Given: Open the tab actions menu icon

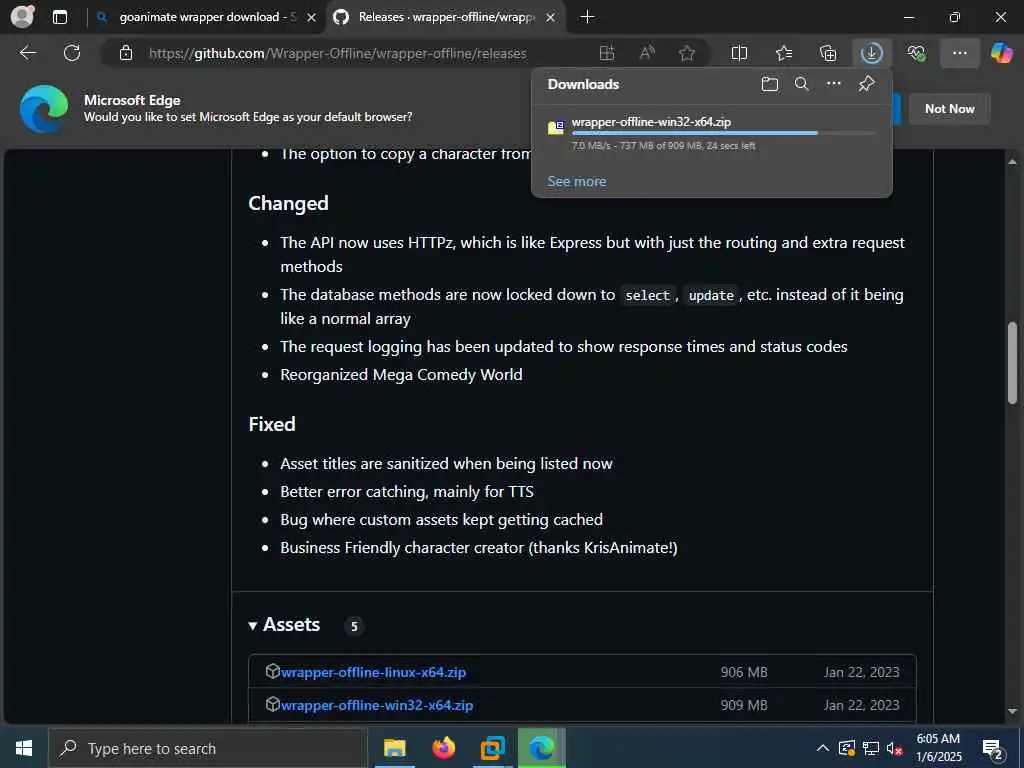Looking at the screenshot, I should (x=60, y=18).
